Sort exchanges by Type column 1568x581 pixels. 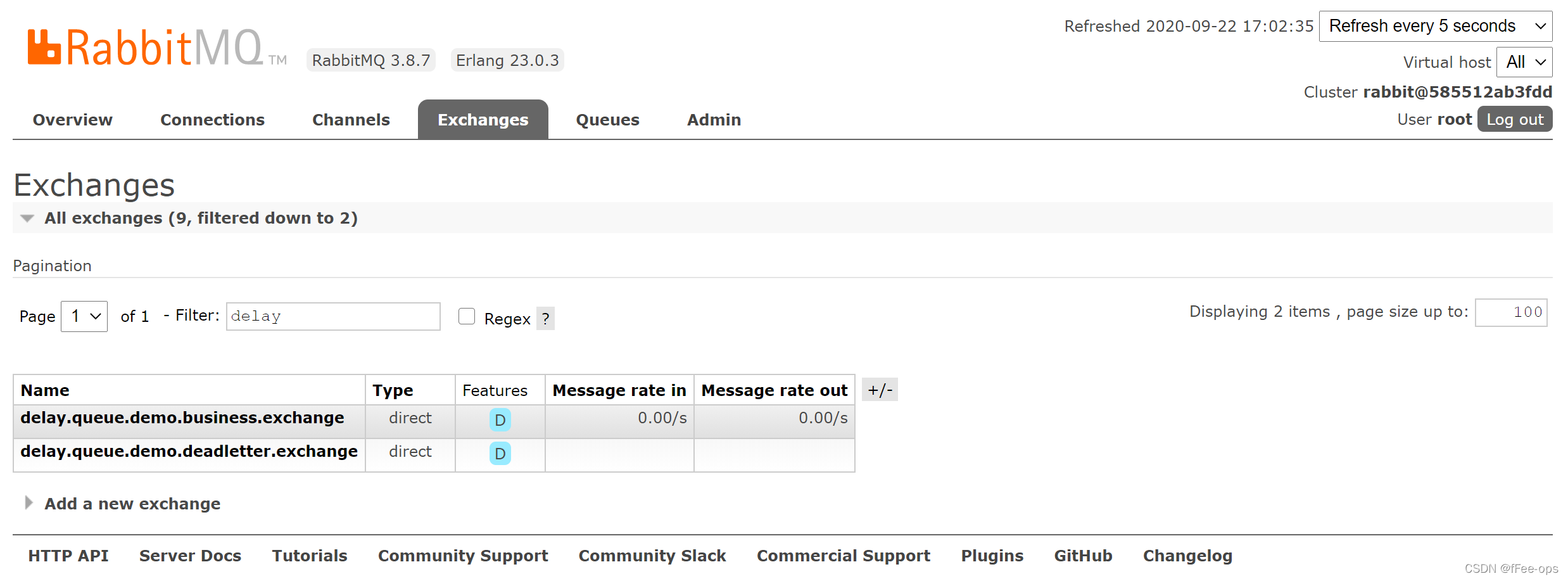(393, 390)
